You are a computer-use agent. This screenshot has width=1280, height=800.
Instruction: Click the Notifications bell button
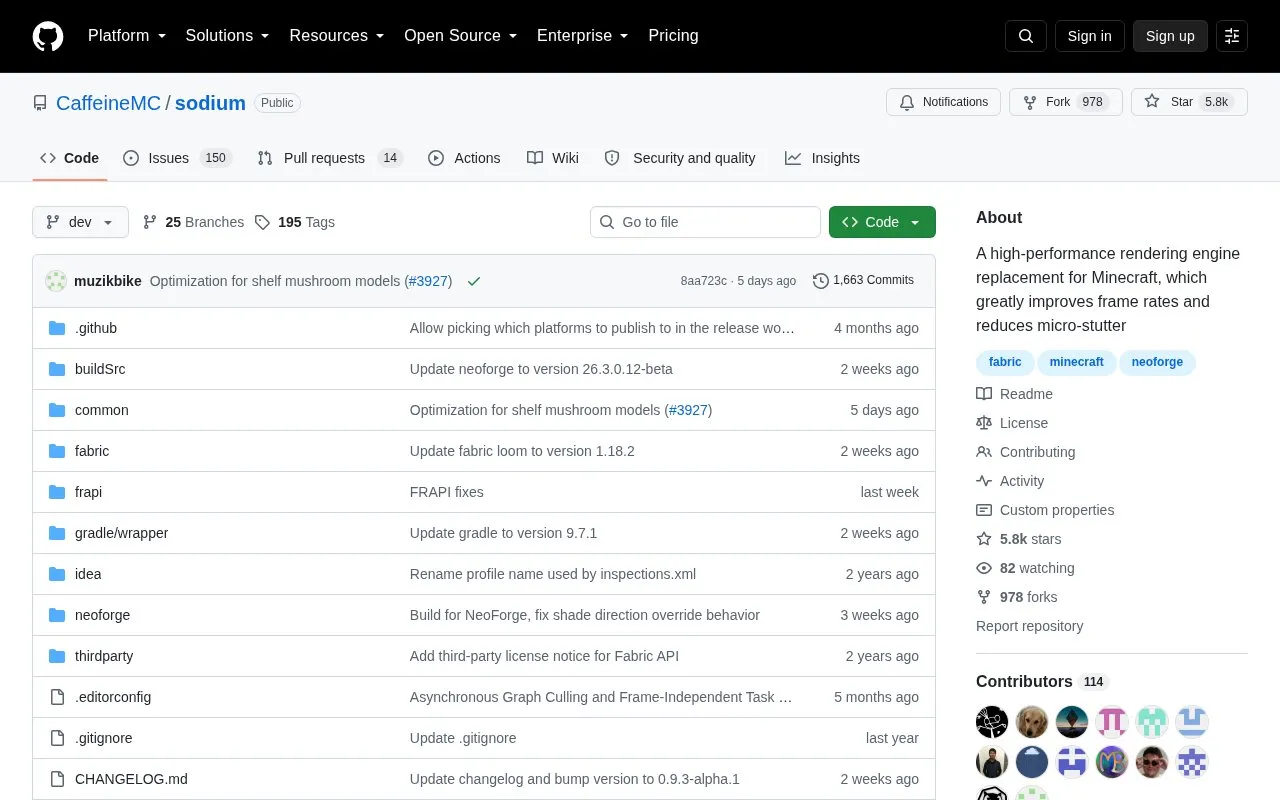click(x=943, y=102)
